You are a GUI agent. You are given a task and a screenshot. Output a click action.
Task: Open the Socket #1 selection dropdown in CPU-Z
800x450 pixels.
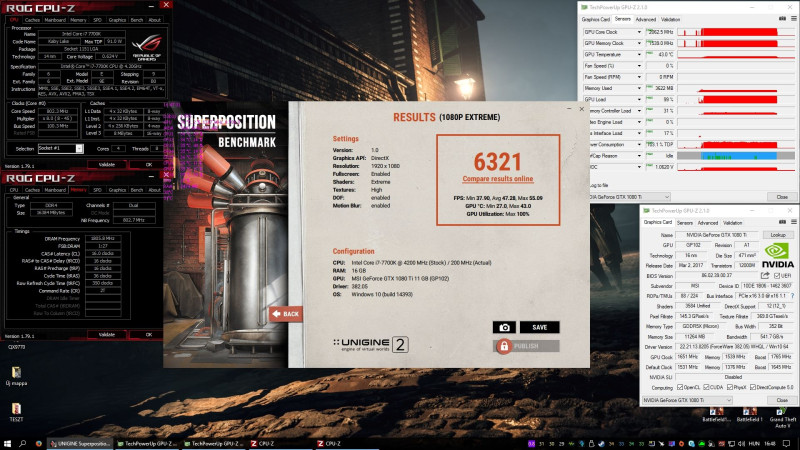pyautogui.click(x=60, y=148)
